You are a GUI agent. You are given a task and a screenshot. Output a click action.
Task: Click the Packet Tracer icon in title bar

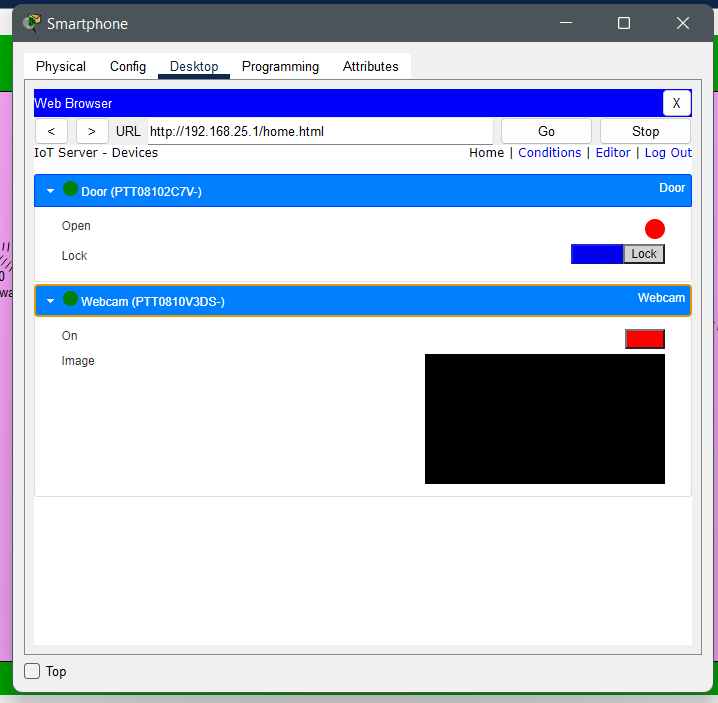[32, 23]
